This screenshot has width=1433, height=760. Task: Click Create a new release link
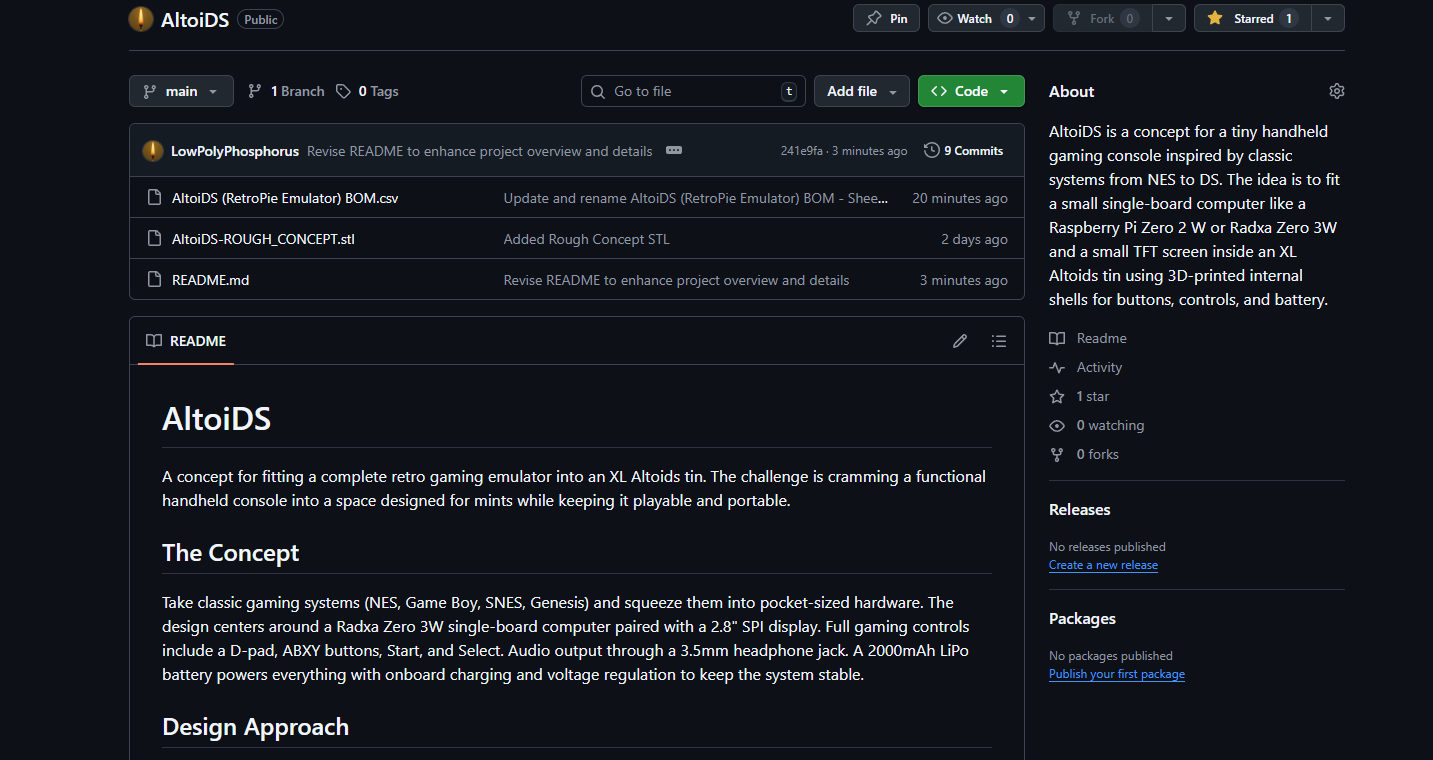click(x=1103, y=565)
